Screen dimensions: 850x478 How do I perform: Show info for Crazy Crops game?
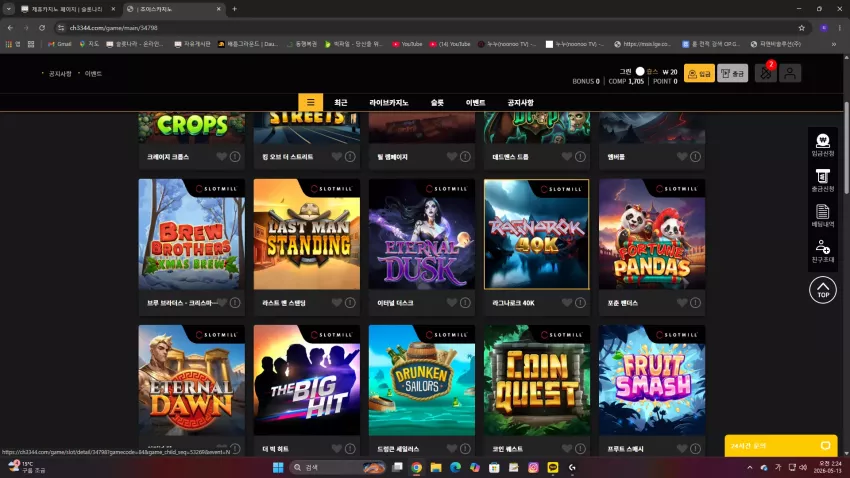(235, 157)
